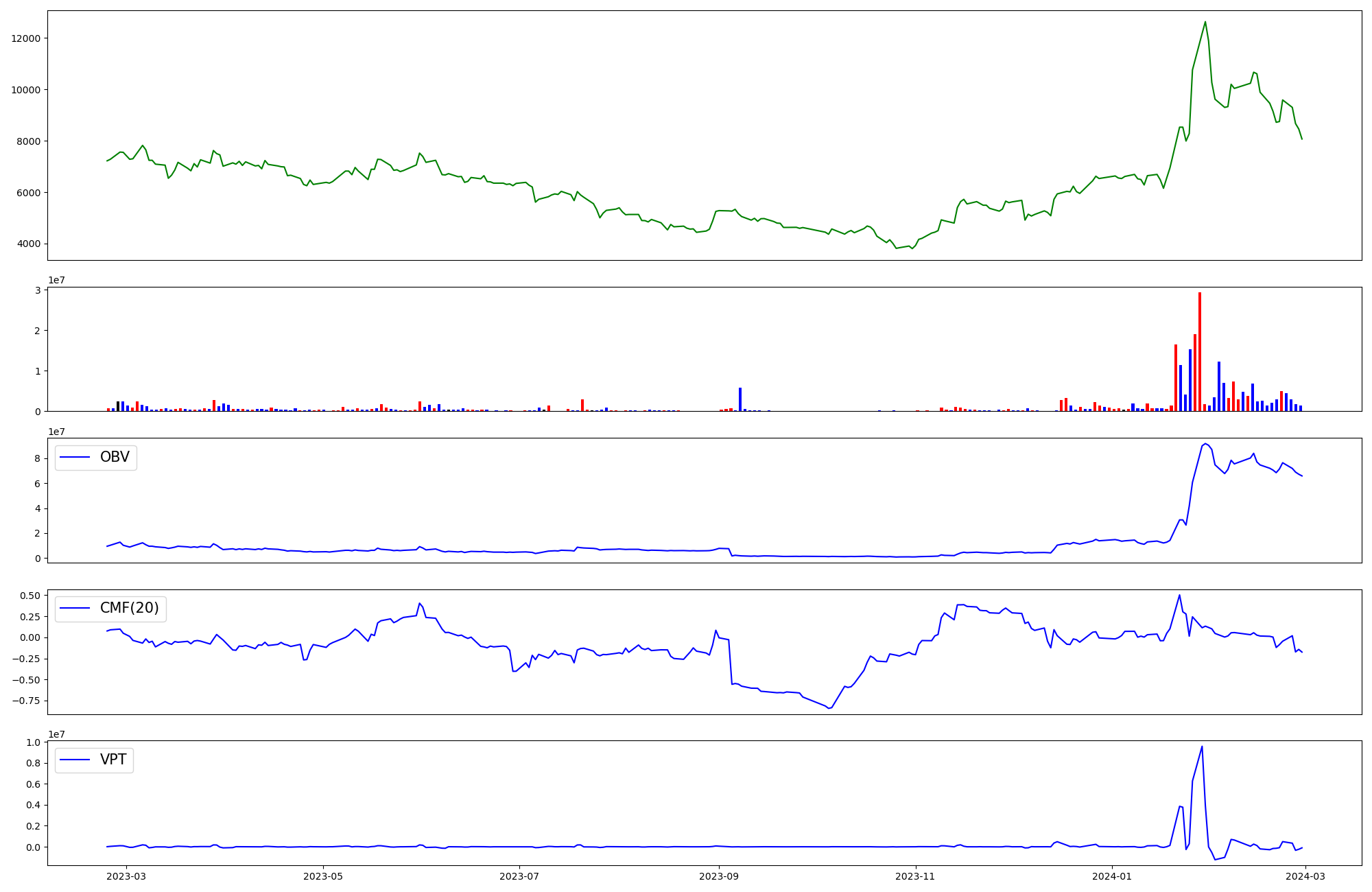This screenshot has width=1372, height=892.
Task: Click the 4000 price axis tick label
Action: coord(29,244)
